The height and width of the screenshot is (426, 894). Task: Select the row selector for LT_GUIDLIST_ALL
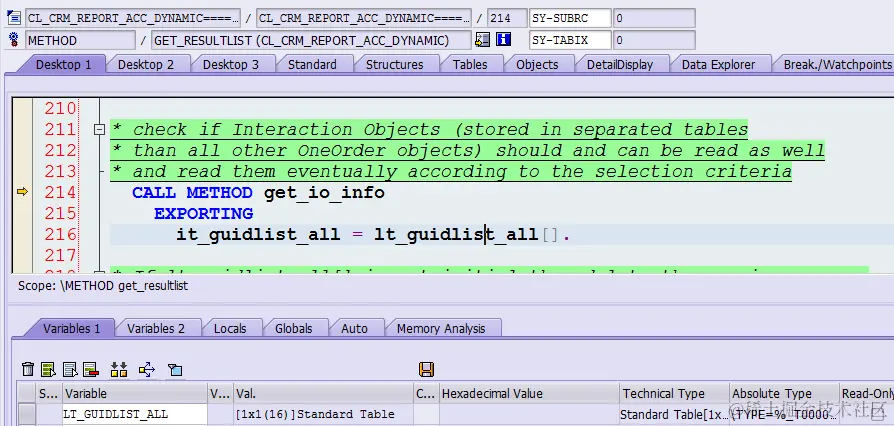(27, 414)
